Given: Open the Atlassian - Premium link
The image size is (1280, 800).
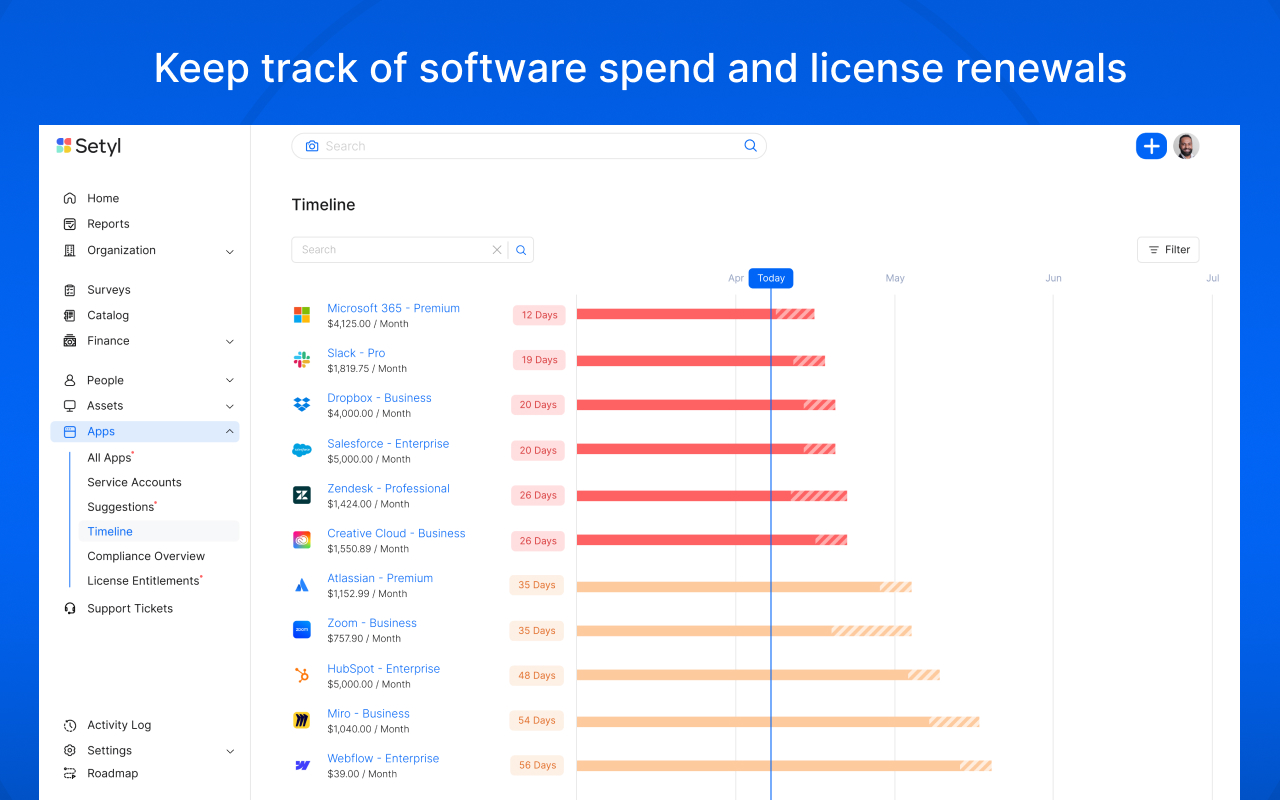Looking at the screenshot, I should click(x=380, y=578).
